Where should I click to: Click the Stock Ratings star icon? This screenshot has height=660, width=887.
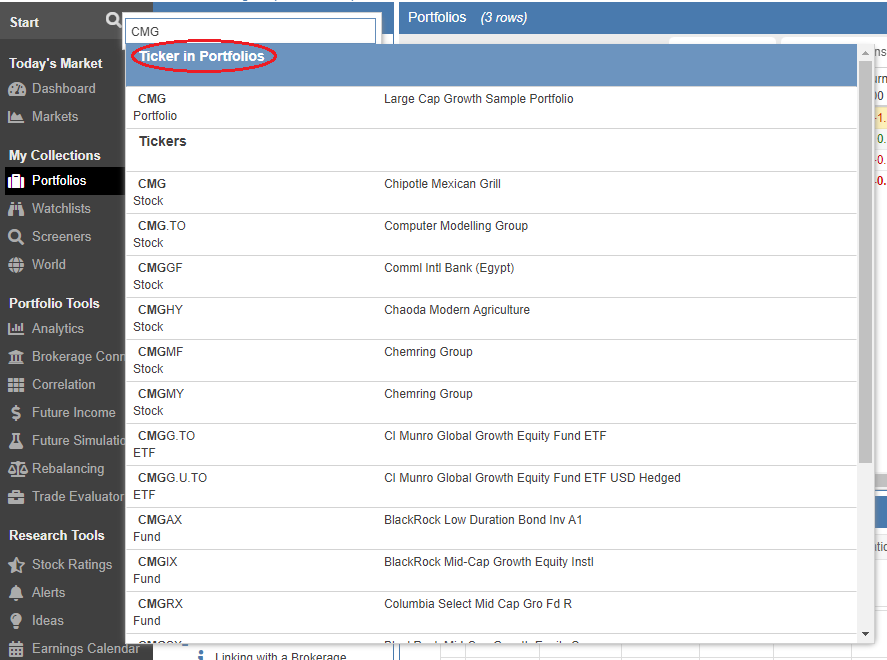pyautogui.click(x=16, y=565)
